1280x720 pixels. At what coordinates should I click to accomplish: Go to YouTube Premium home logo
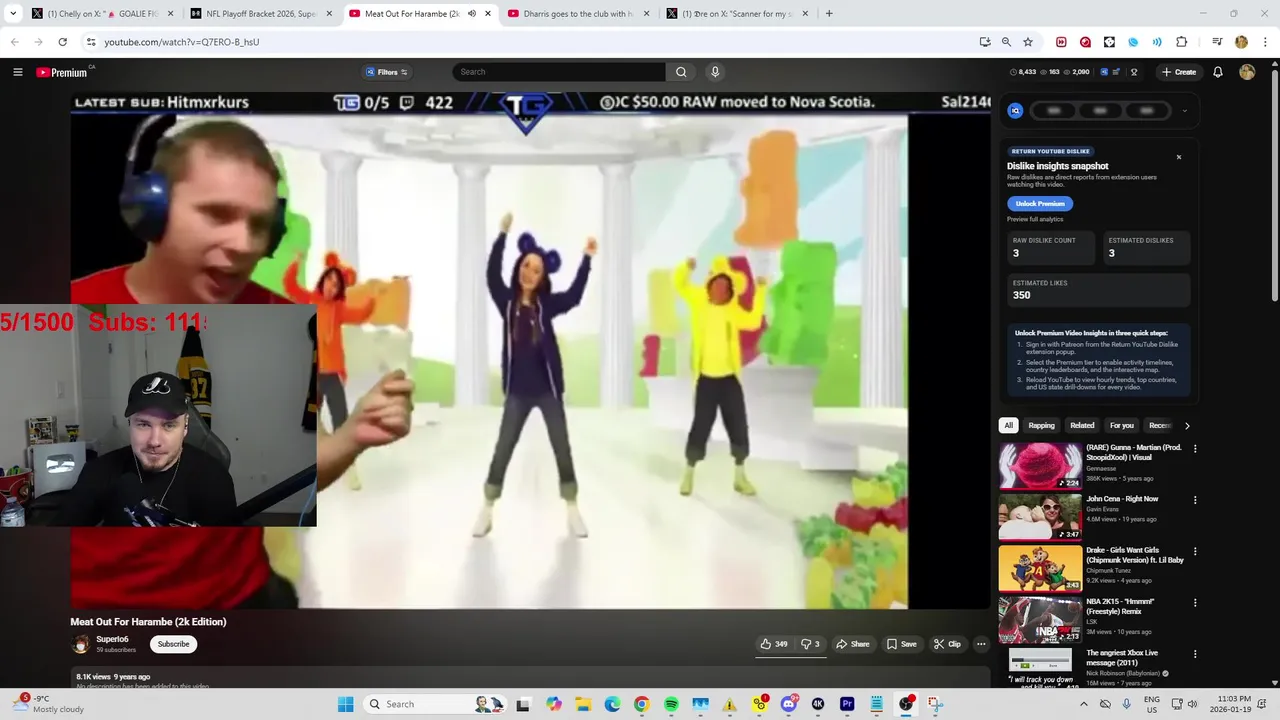point(62,72)
